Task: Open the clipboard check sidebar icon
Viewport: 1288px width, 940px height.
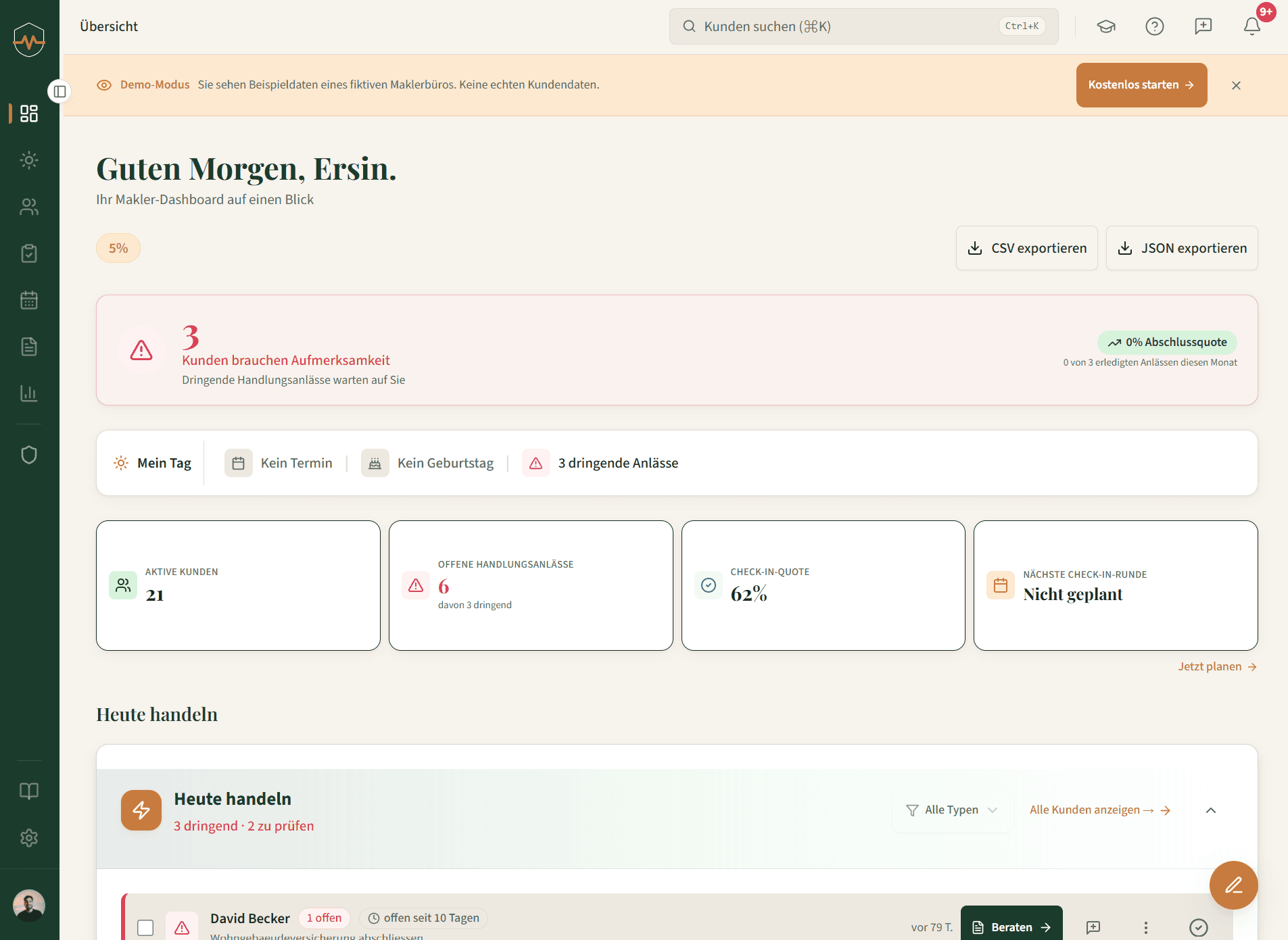Action: pos(29,253)
